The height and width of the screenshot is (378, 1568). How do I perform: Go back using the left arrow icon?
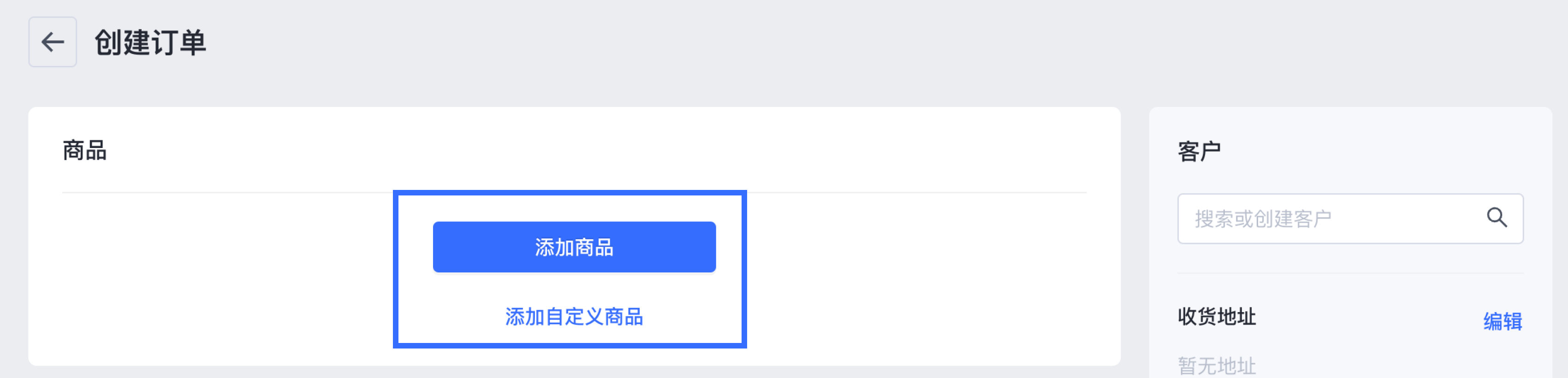(x=53, y=42)
